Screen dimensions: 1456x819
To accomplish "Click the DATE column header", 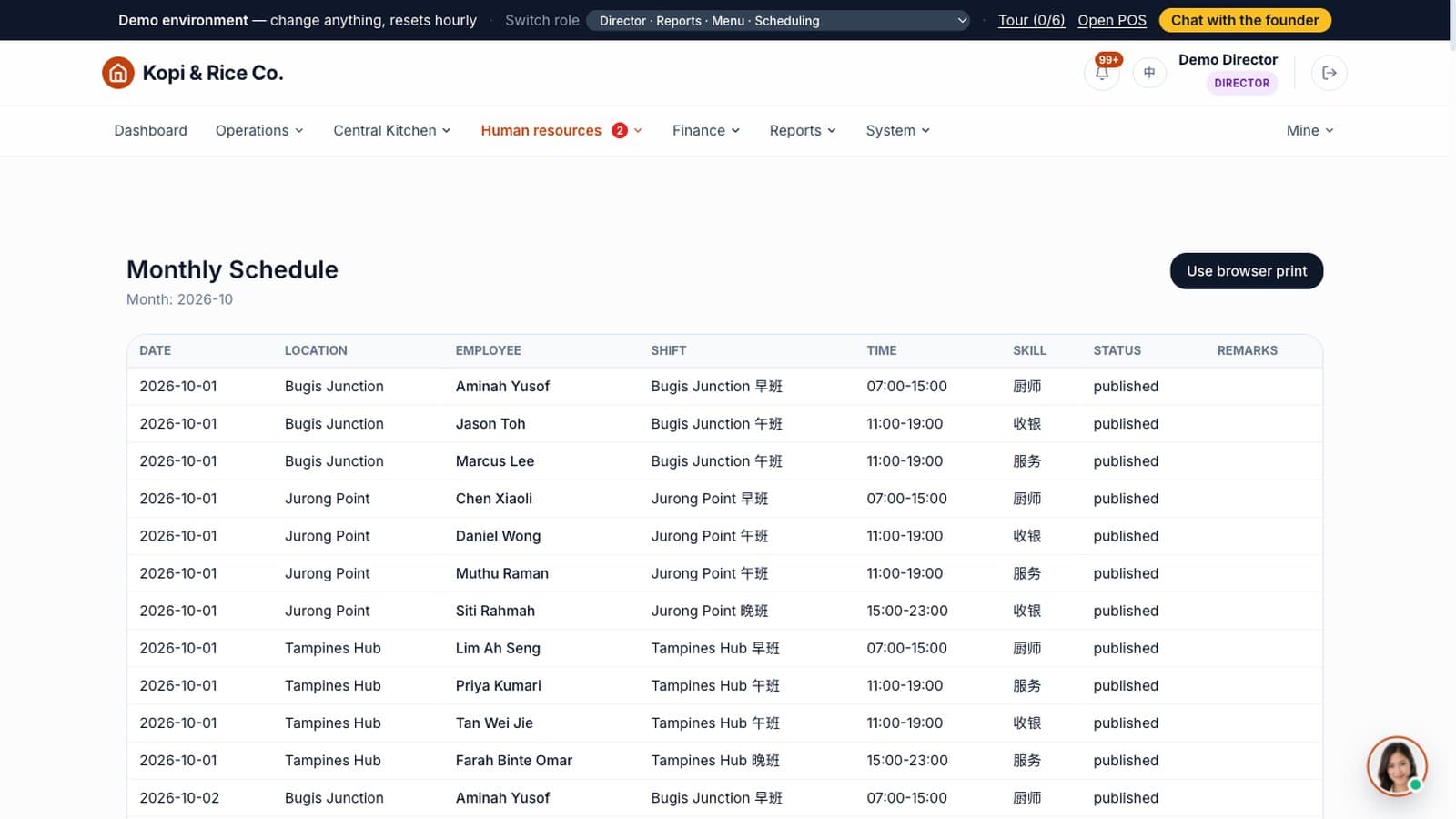I will click(x=155, y=350).
